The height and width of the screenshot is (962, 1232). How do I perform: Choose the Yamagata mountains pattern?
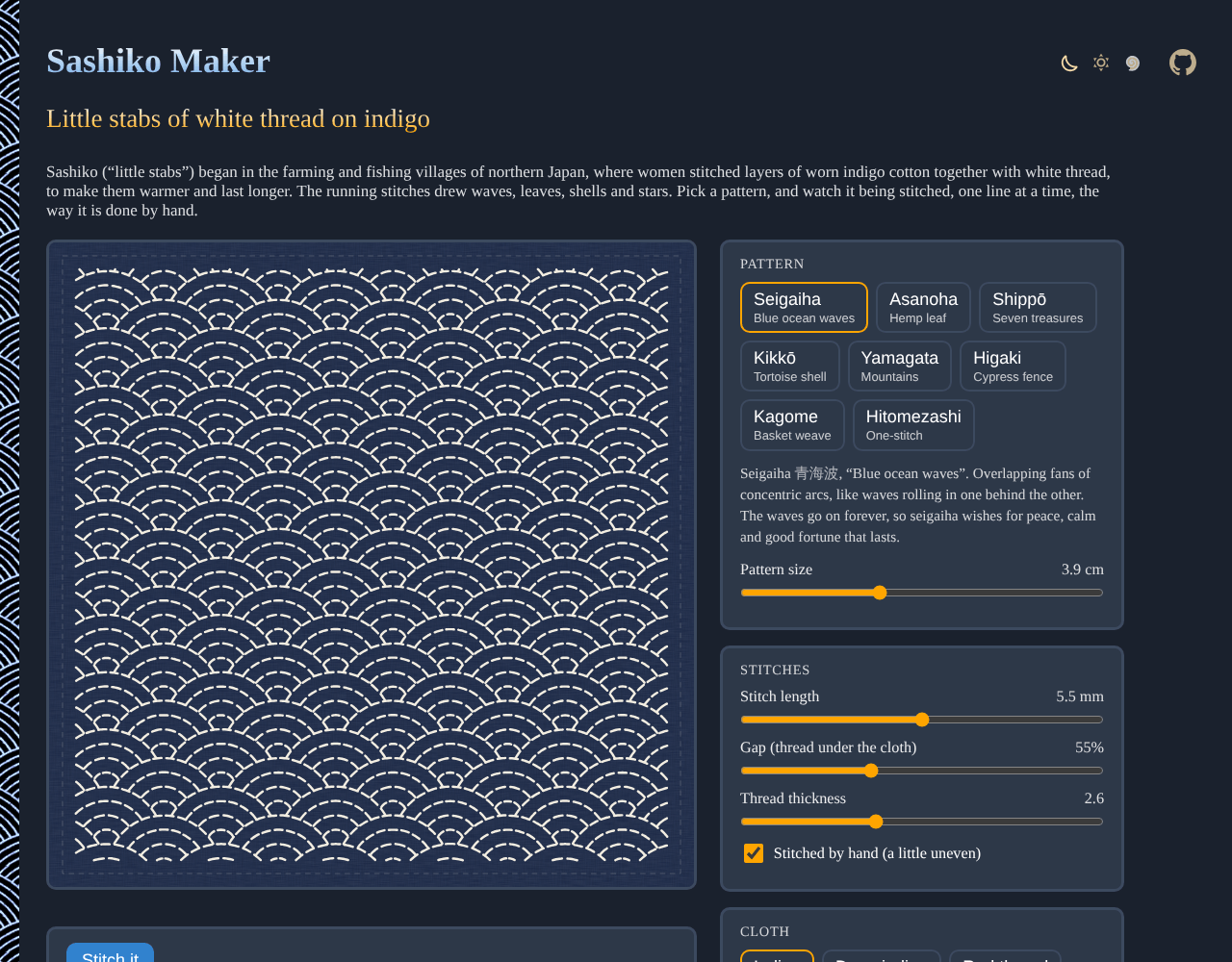(x=900, y=366)
